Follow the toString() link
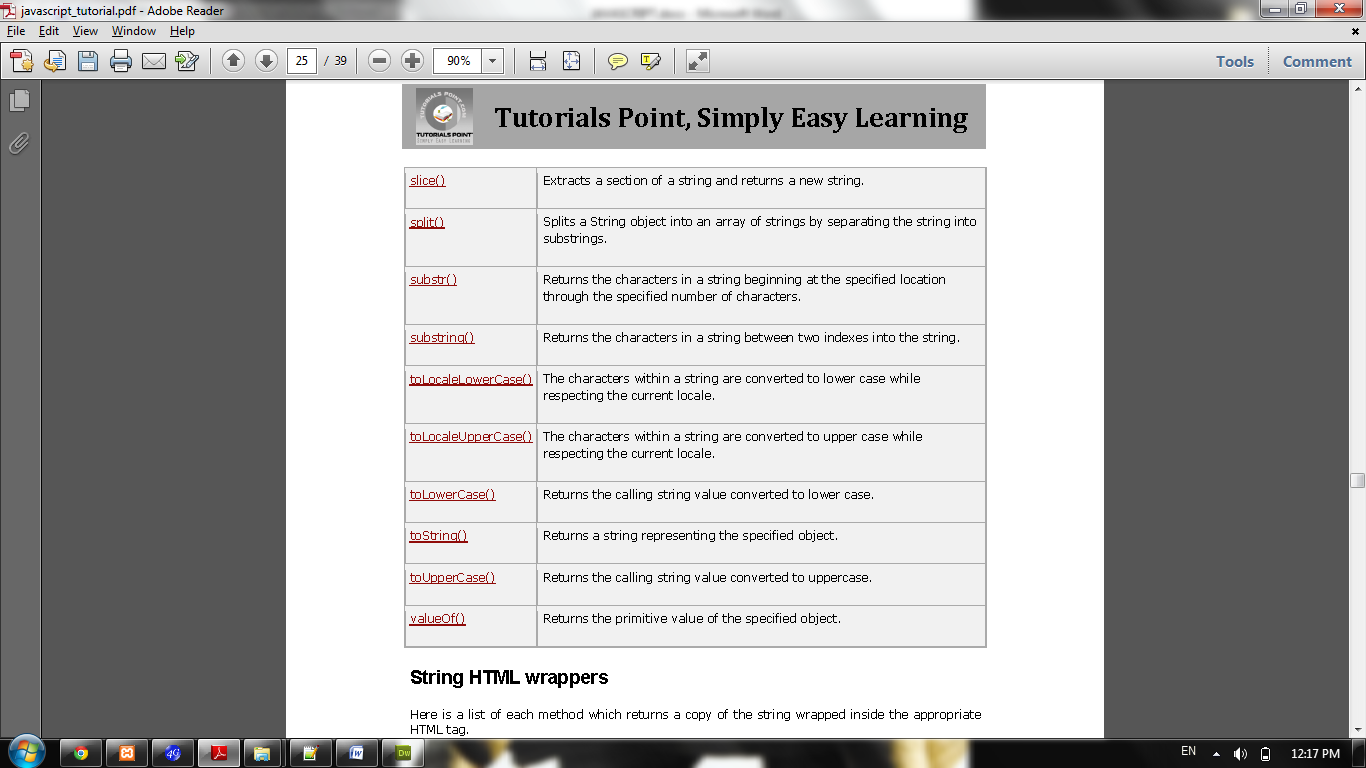The height and width of the screenshot is (768, 1366). [x=439, y=535]
